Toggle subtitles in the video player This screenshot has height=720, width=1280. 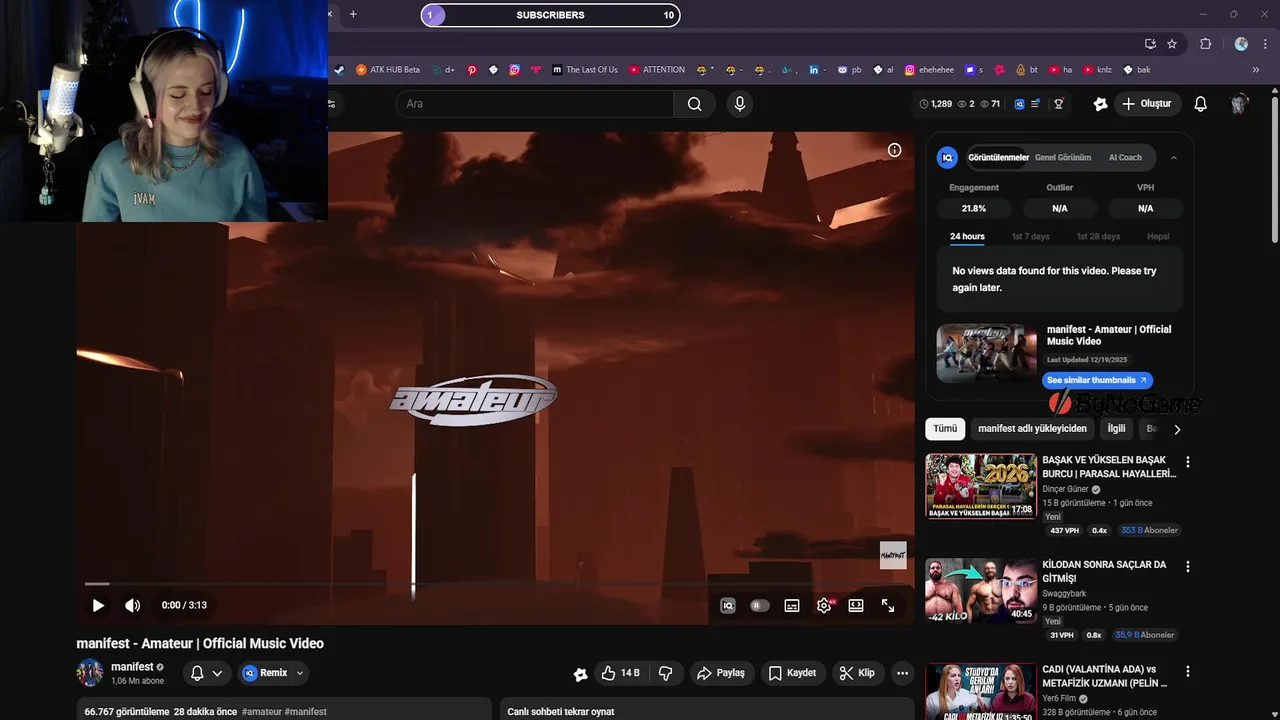[x=792, y=605]
